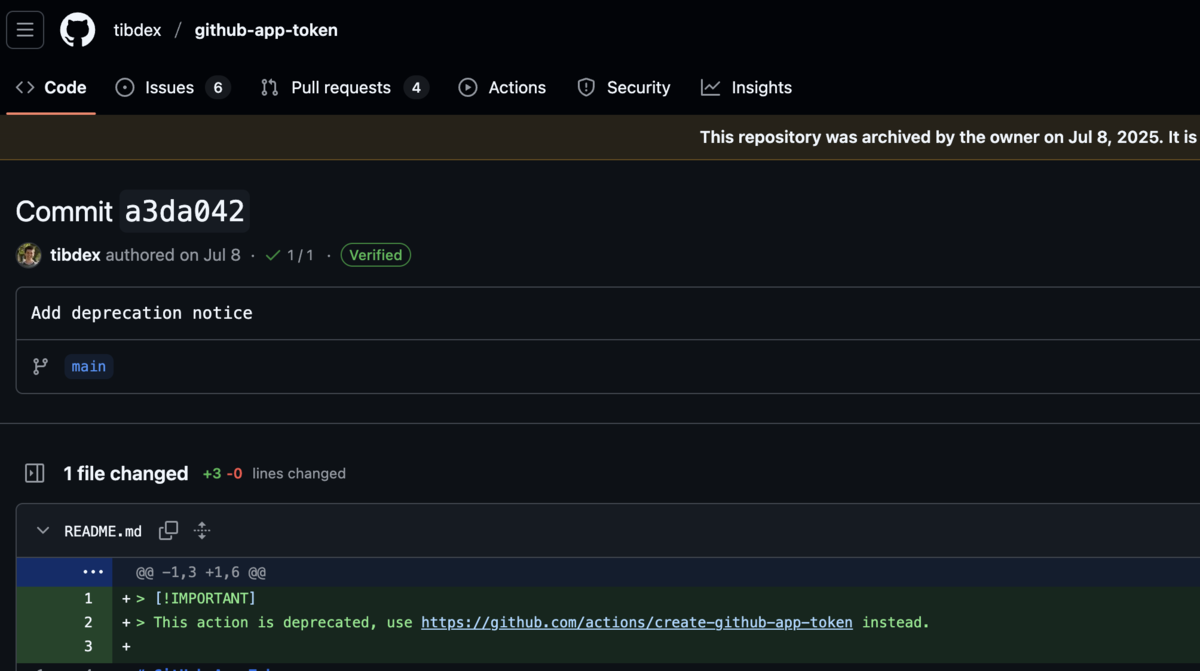This screenshot has width=1200, height=671.
Task: Expand hidden lines above the diff hunk
Action: point(93,572)
